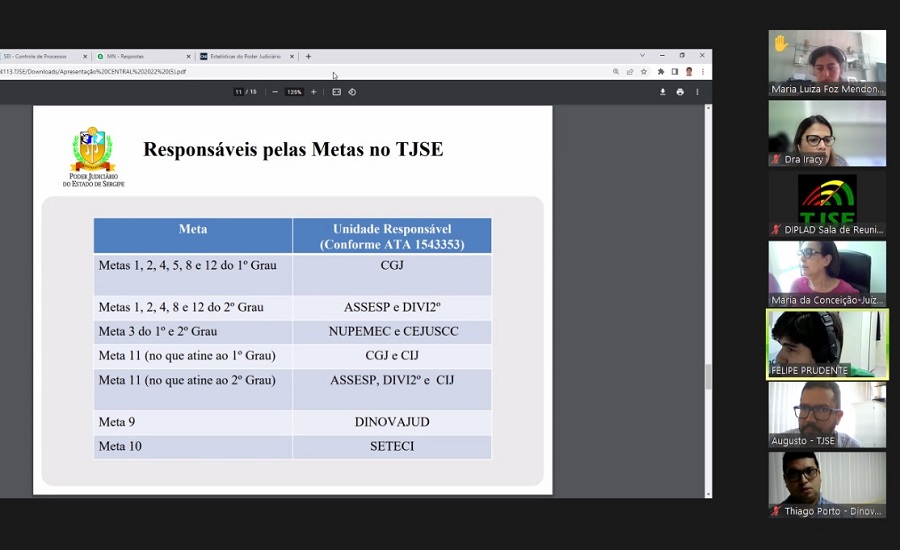Select Felipe Prudente's video thumbnail
The image size is (900, 550).
(x=827, y=344)
